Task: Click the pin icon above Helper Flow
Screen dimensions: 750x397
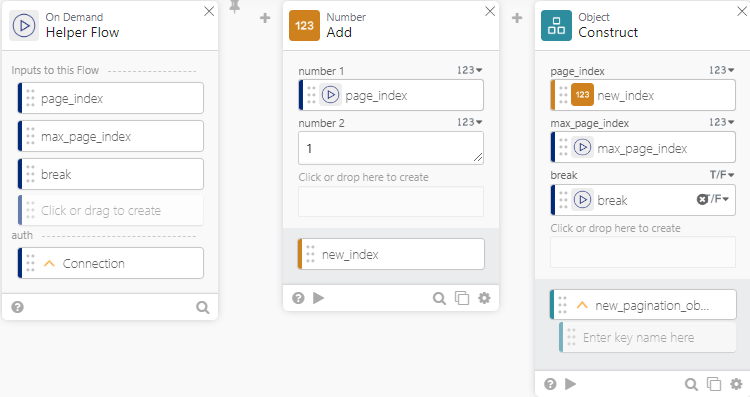Action: pyautogui.click(x=234, y=7)
